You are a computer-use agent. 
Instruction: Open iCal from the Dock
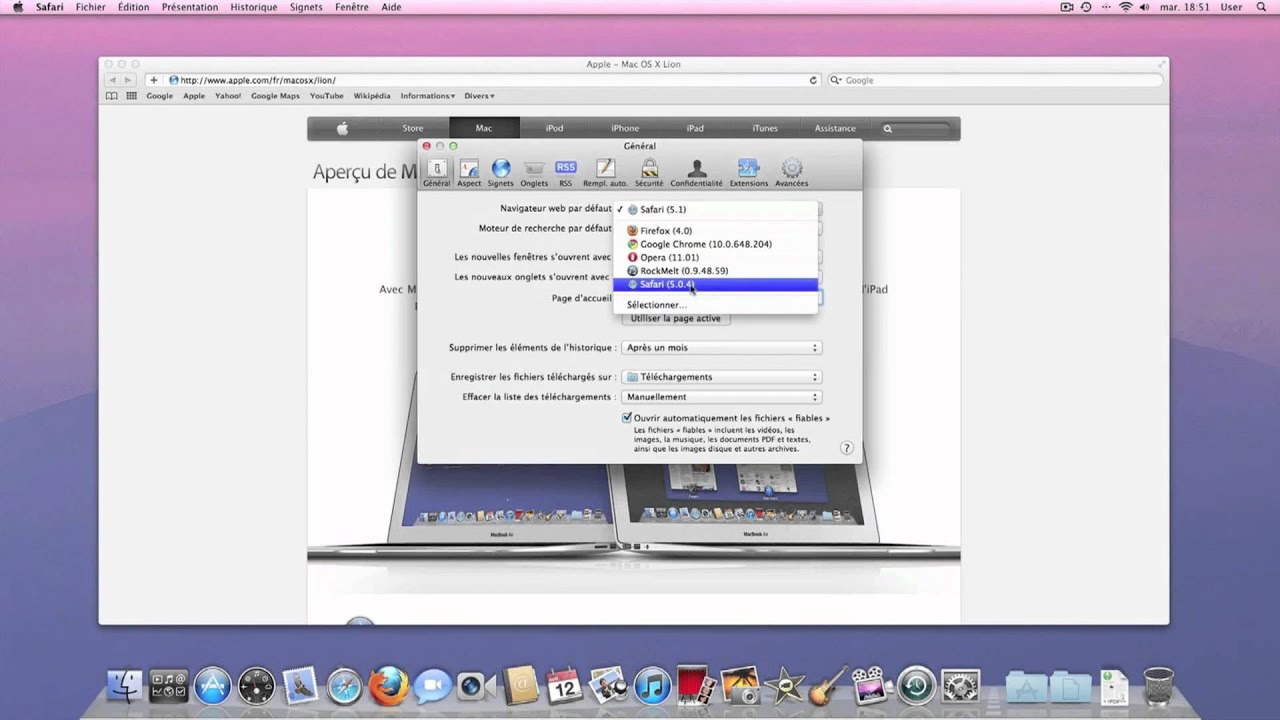point(564,686)
